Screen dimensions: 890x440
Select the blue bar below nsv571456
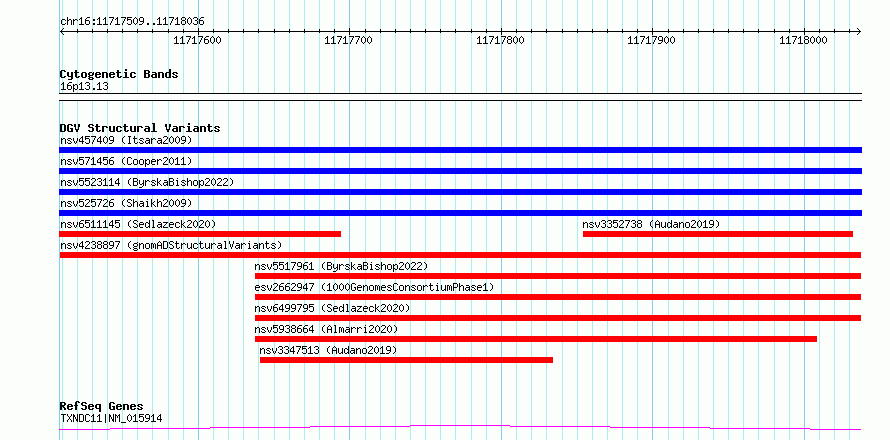click(x=460, y=171)
